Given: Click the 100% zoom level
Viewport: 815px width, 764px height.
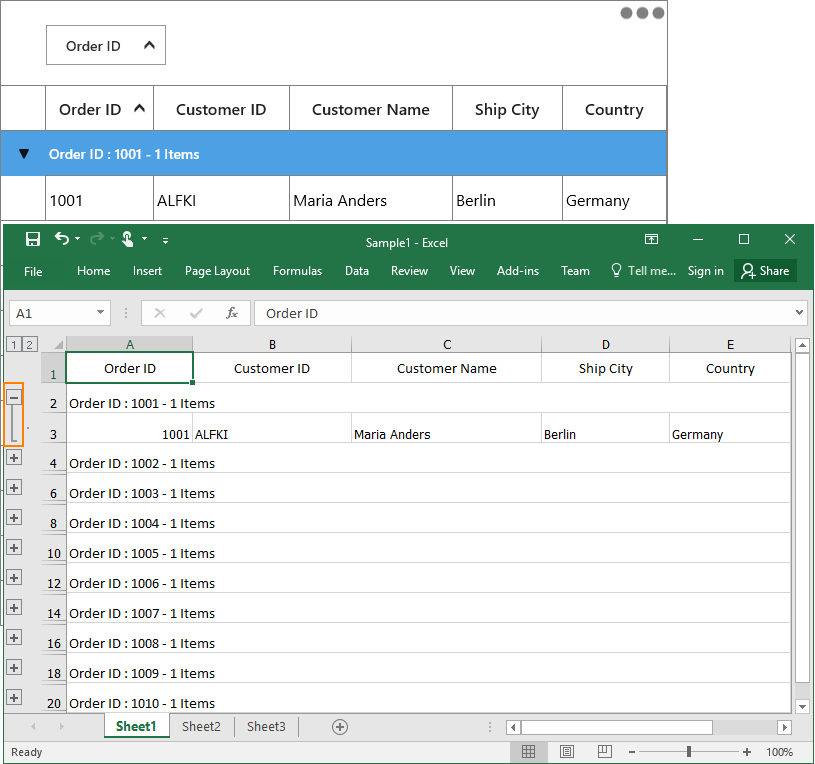Looking at the screenshot, I should pos(779,752).
